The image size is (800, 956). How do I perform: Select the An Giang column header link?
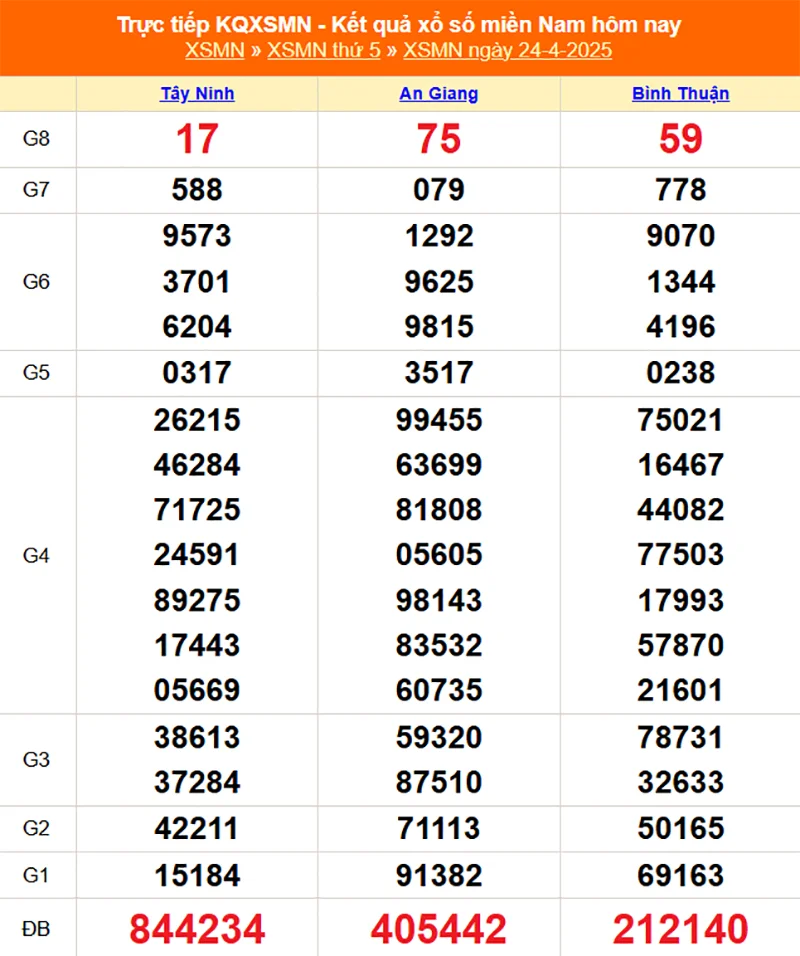[x=438, y=94]
